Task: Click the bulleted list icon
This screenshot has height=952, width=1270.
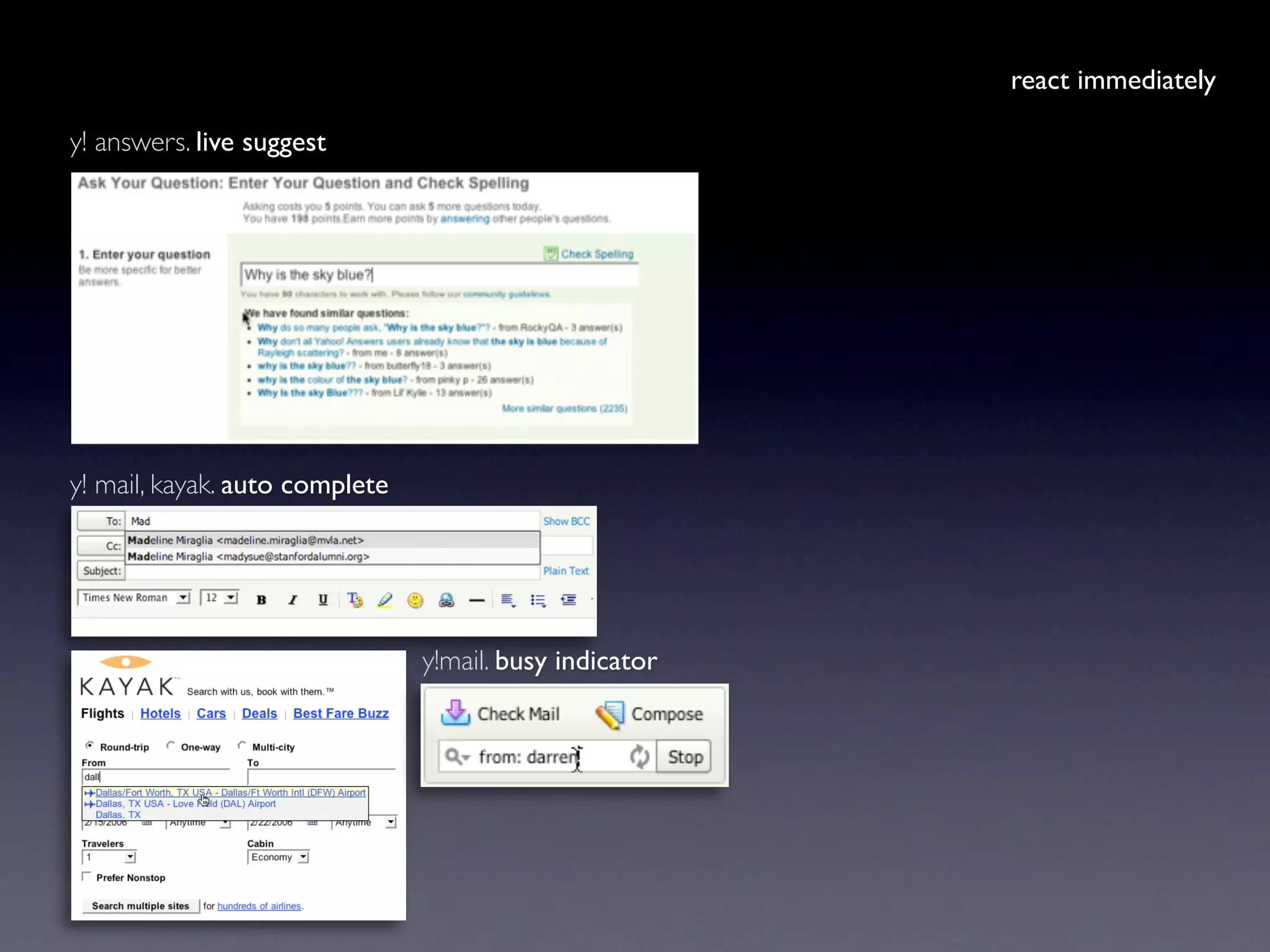Action: click(x=538, y=600)
